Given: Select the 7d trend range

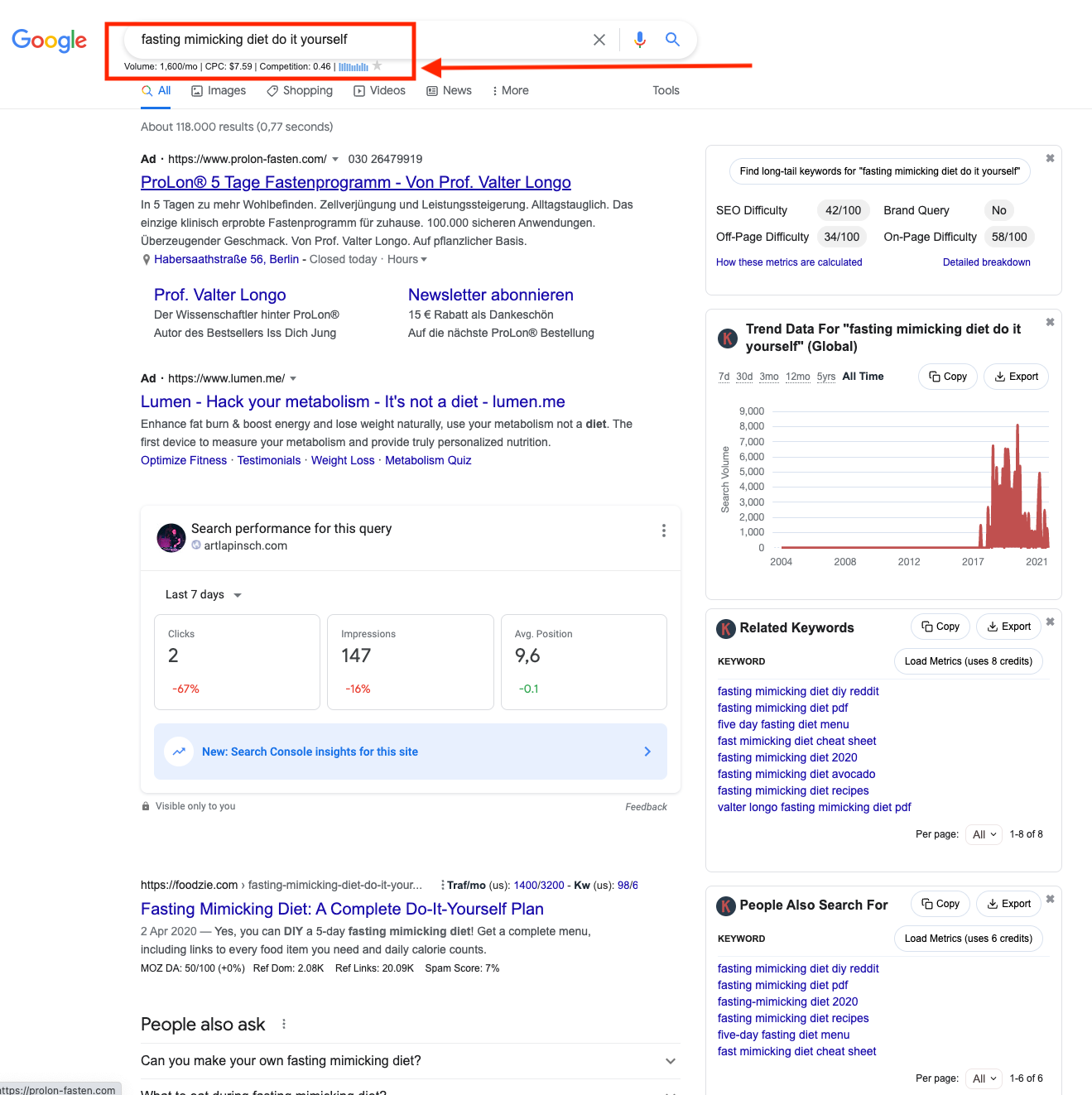Looking at the screenshot, I should (724, 377).
